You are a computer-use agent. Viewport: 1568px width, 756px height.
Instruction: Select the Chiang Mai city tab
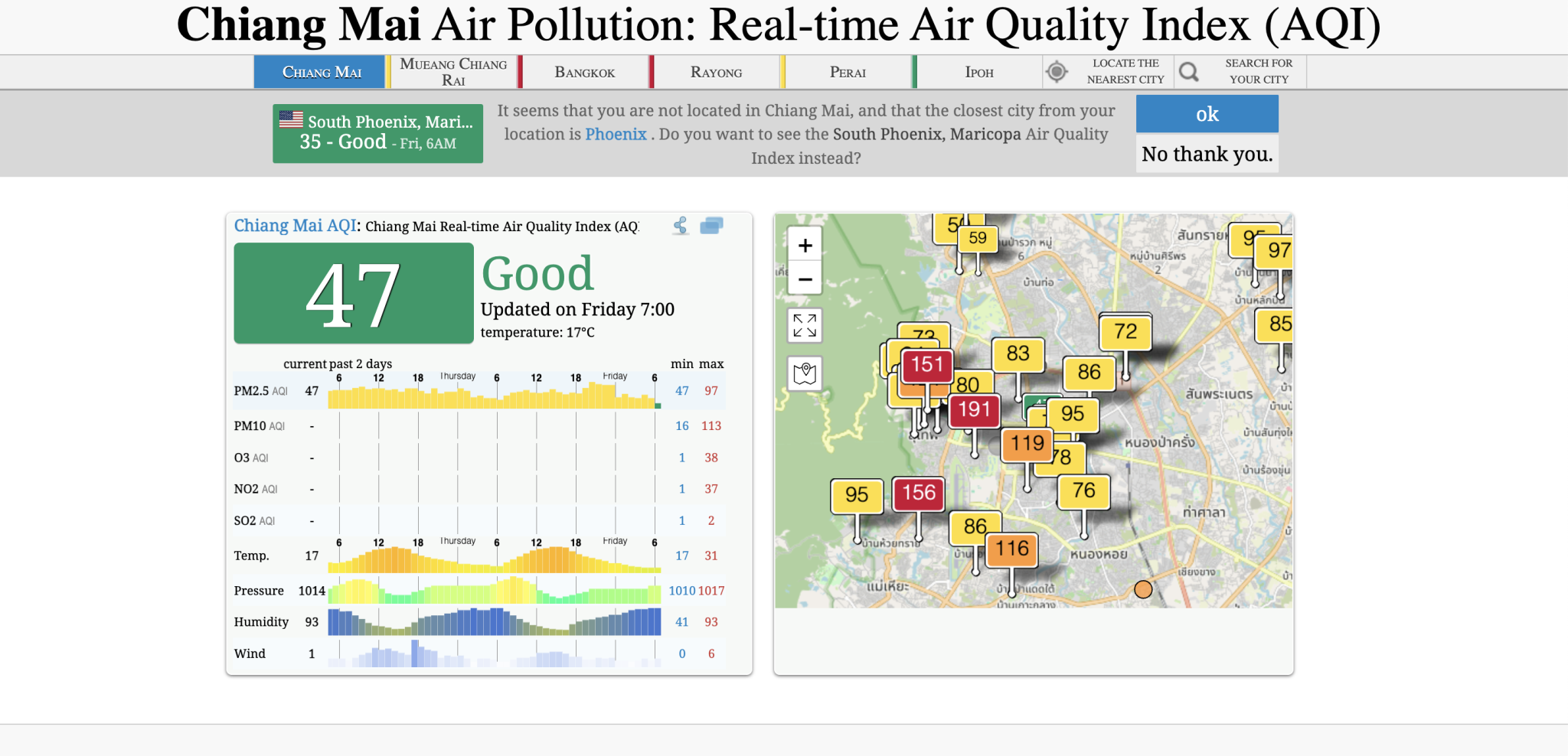click(x=319, y=72)
